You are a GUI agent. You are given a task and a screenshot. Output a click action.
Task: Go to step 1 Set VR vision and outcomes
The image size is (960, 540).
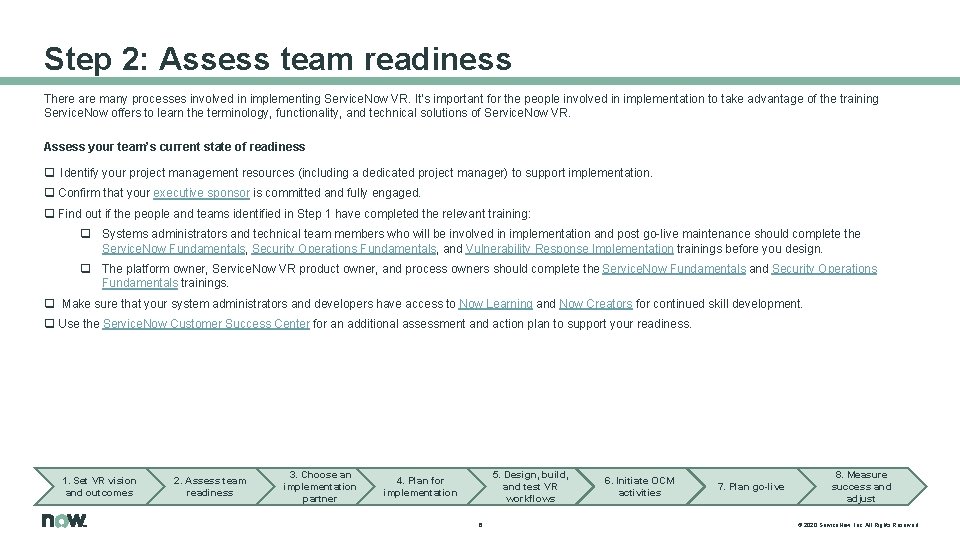[x=99, y=486]
